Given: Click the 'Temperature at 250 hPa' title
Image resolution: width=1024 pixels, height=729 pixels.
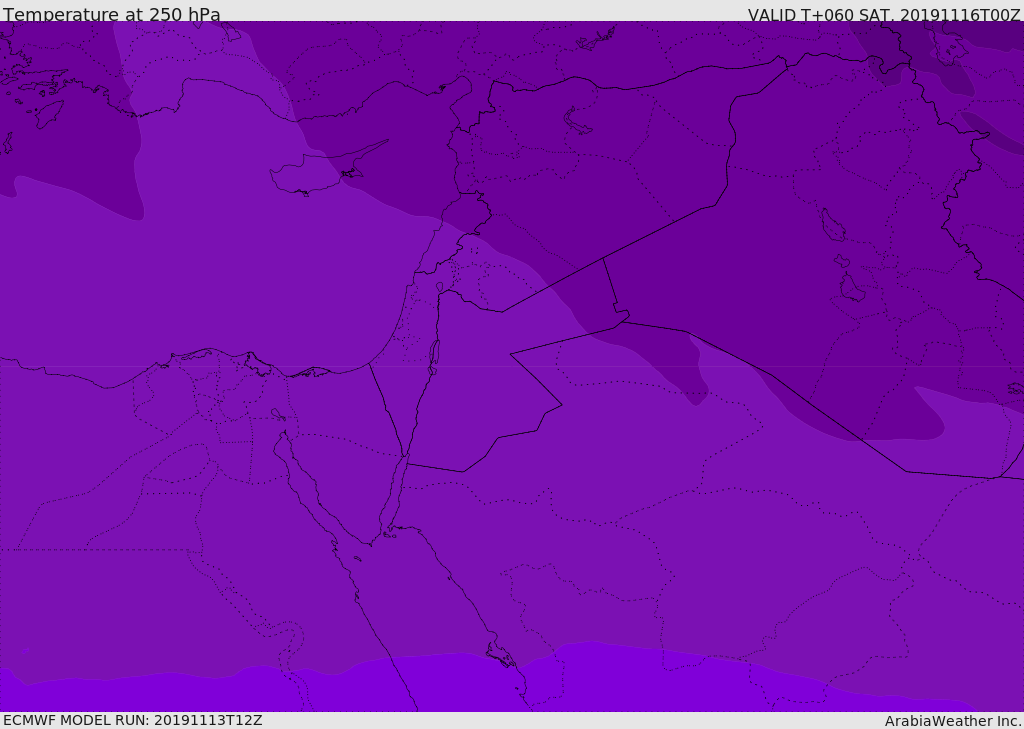Looking at the screenshot, I should click(x=111, y=15).
